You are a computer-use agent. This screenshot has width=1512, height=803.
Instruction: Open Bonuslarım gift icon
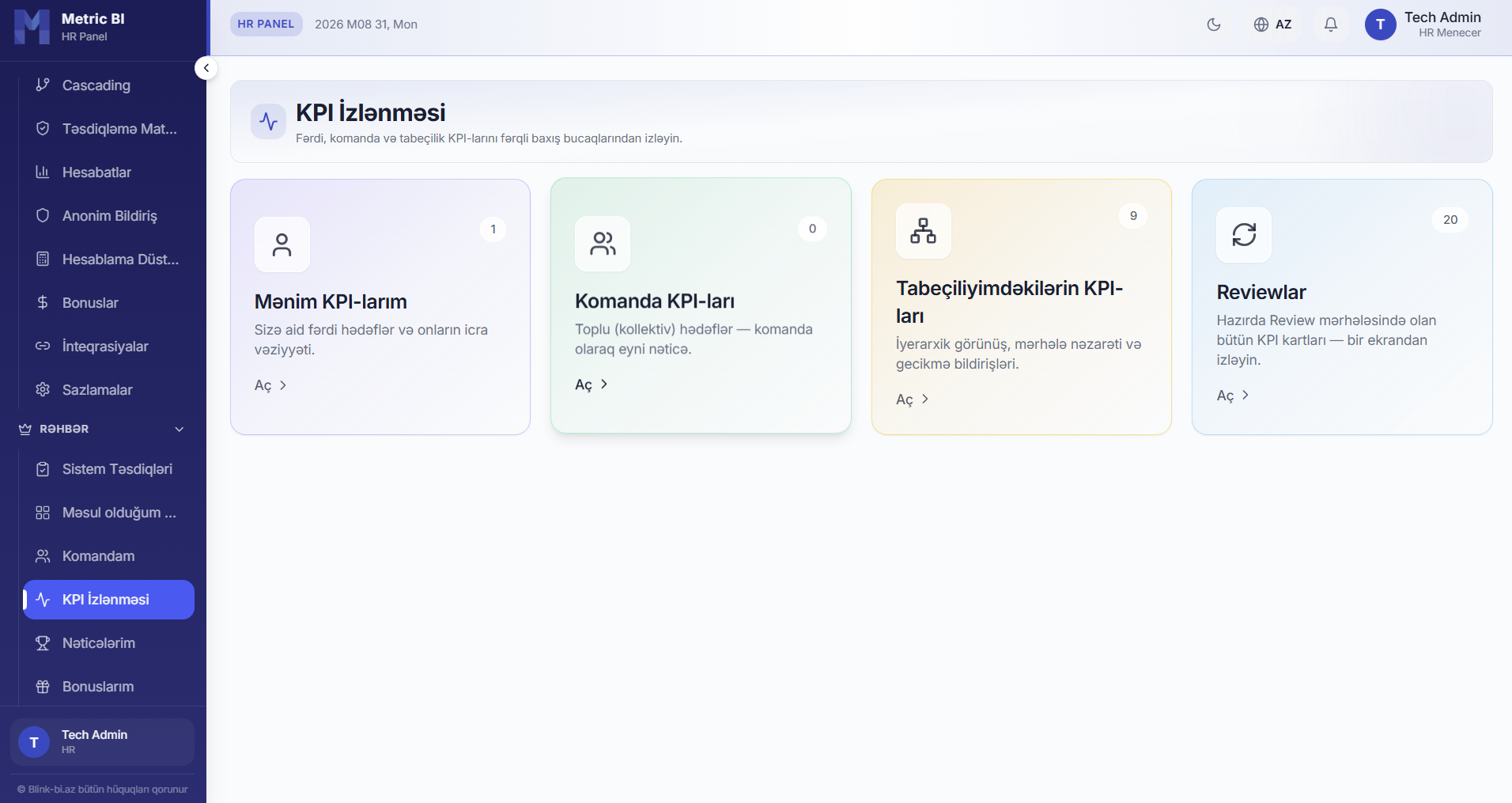pos(43,687)
